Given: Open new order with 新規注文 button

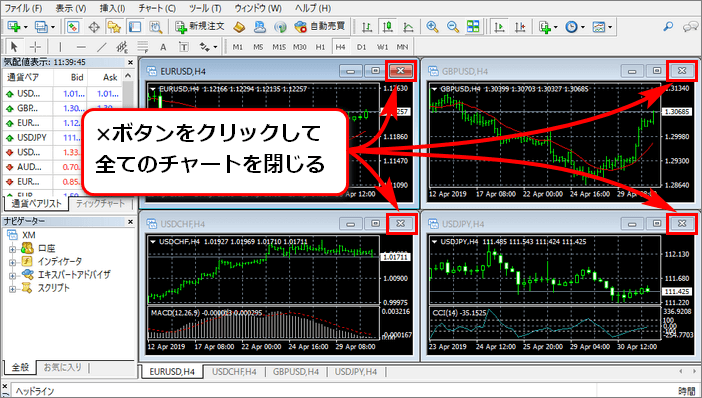Looking at the screenshot, I should (199, 27).
